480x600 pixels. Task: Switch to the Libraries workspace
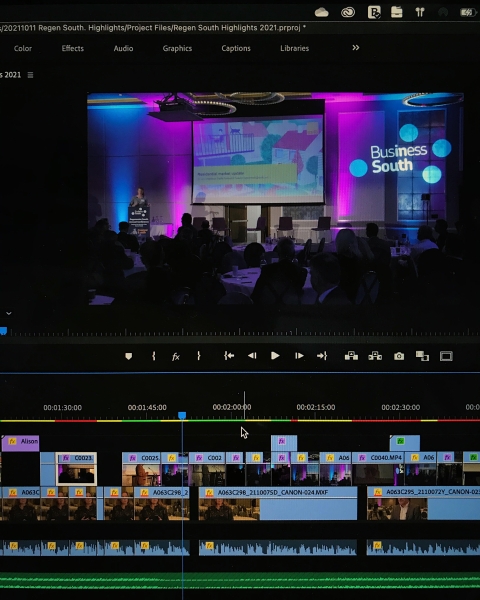point(294,48)
